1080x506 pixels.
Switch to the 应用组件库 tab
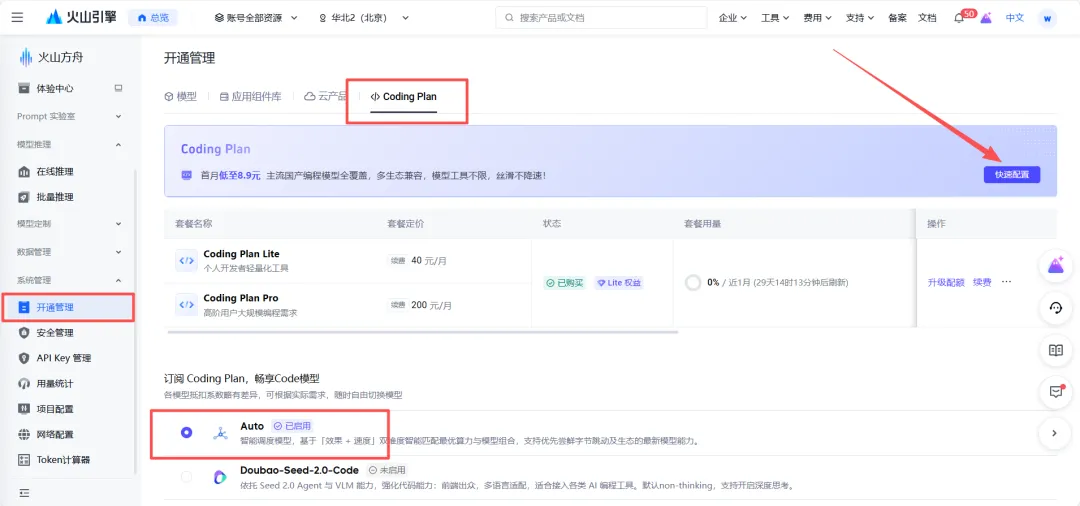[250, 96]
